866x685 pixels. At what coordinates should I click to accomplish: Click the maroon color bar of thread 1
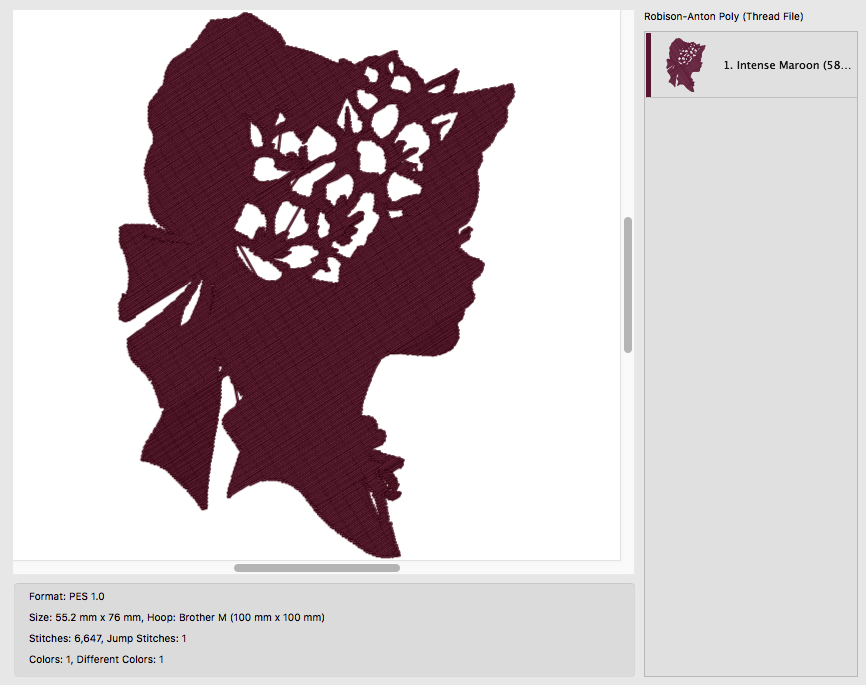tap(648, 65)
